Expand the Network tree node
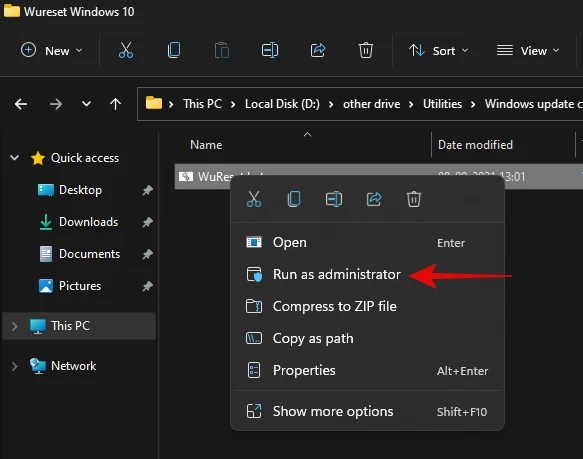The height and width of the screenshot is (459, 583). pos(15,366)
